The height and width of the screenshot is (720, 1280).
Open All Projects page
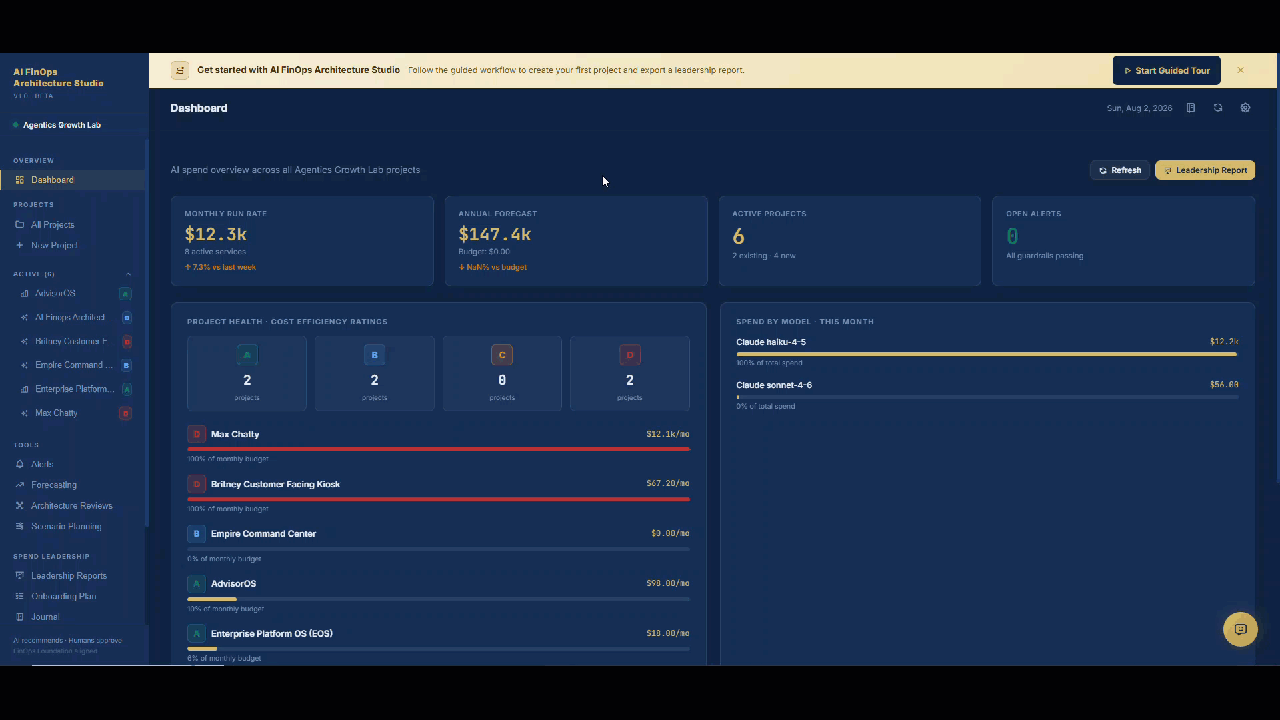(x=73, y=225)
